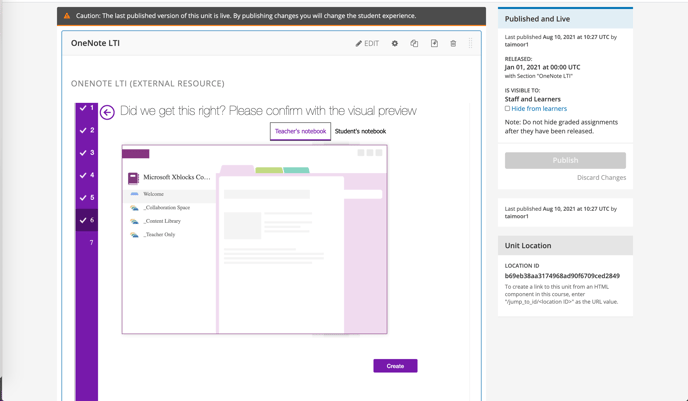Click the purple Create button
Image resolution: width=688 pixels, height=401 pixels.
(395, 366)
